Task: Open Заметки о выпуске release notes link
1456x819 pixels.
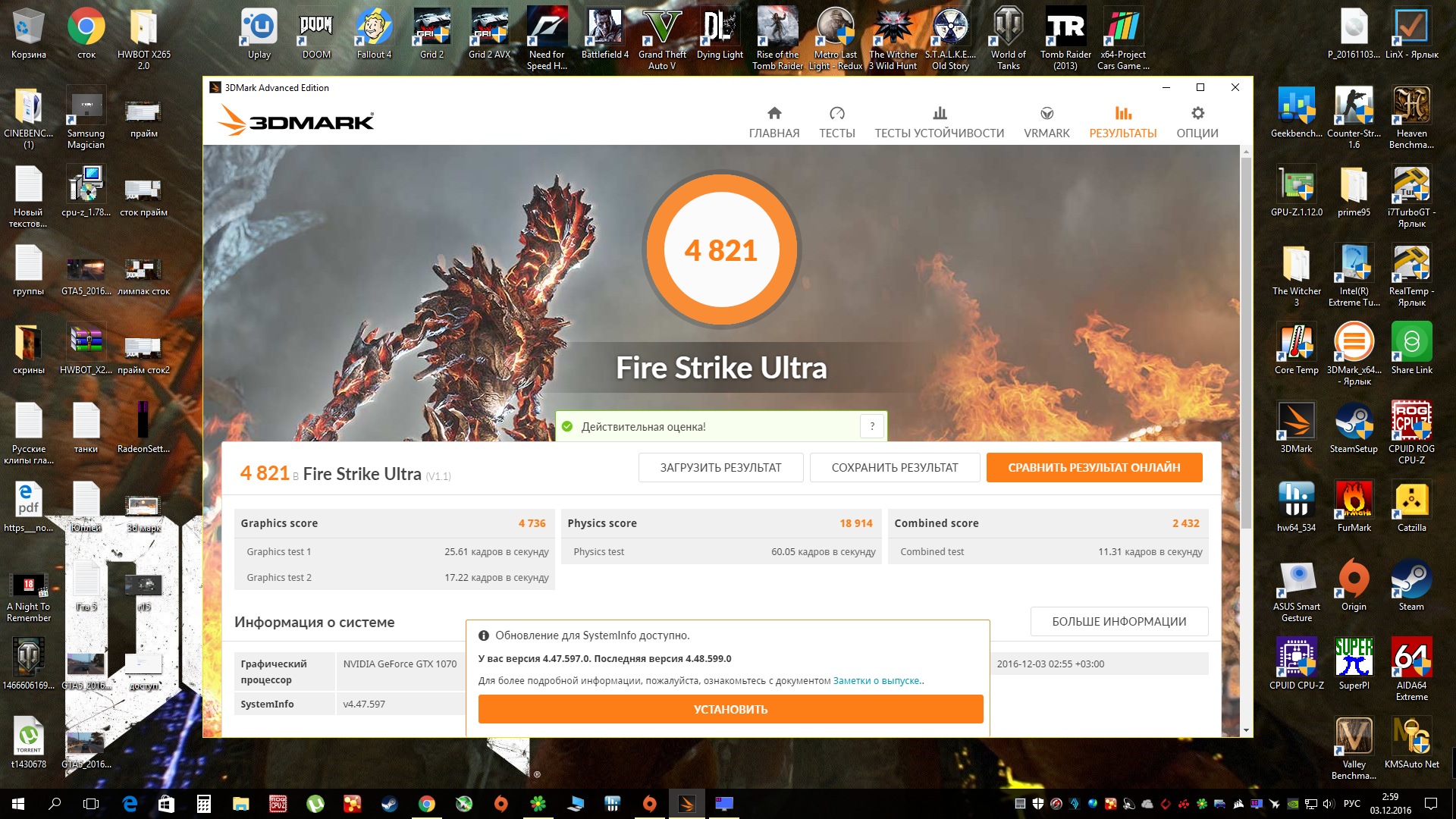Action: click(877, 680)
